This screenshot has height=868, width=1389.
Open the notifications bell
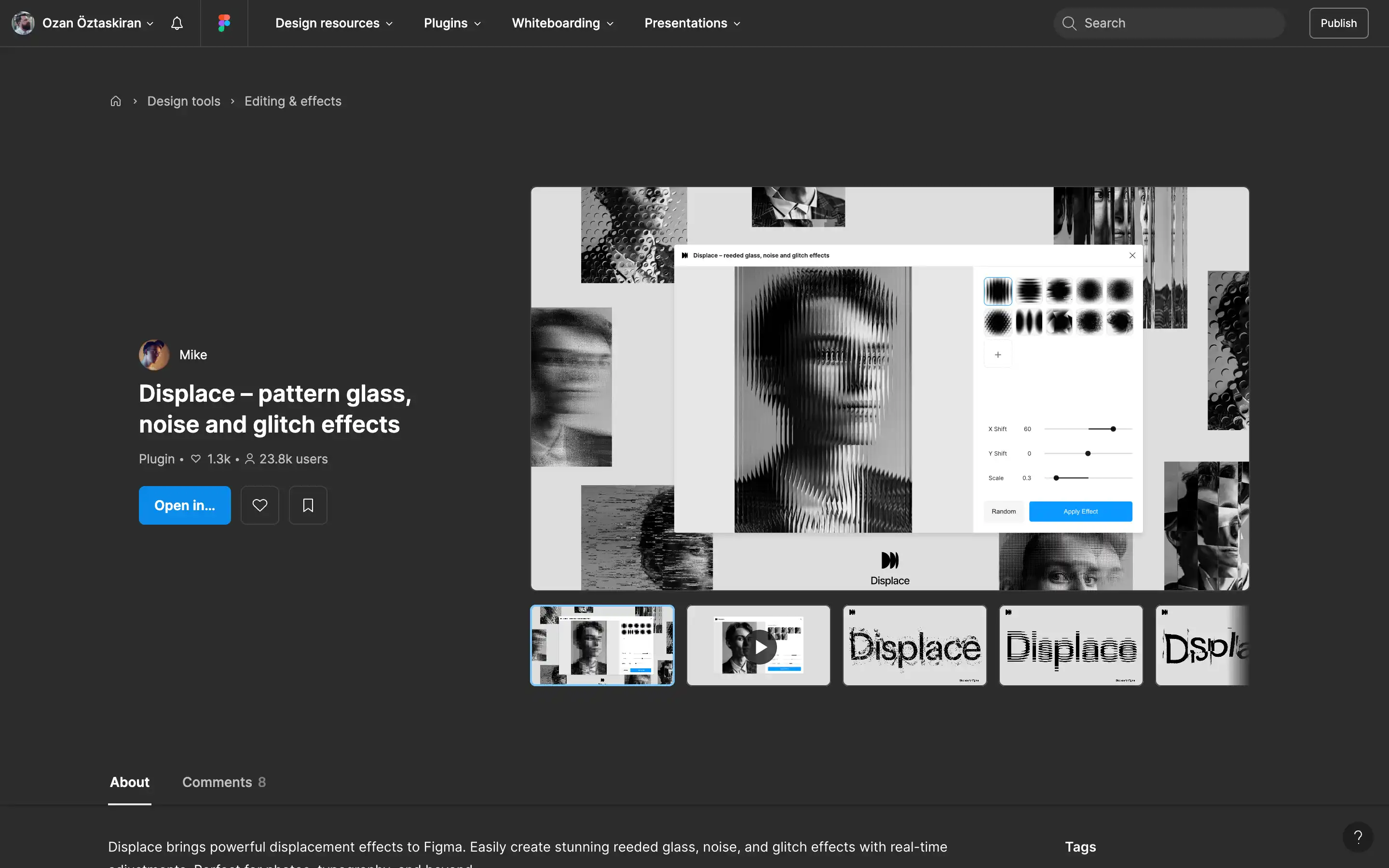(x=176, y=23)
